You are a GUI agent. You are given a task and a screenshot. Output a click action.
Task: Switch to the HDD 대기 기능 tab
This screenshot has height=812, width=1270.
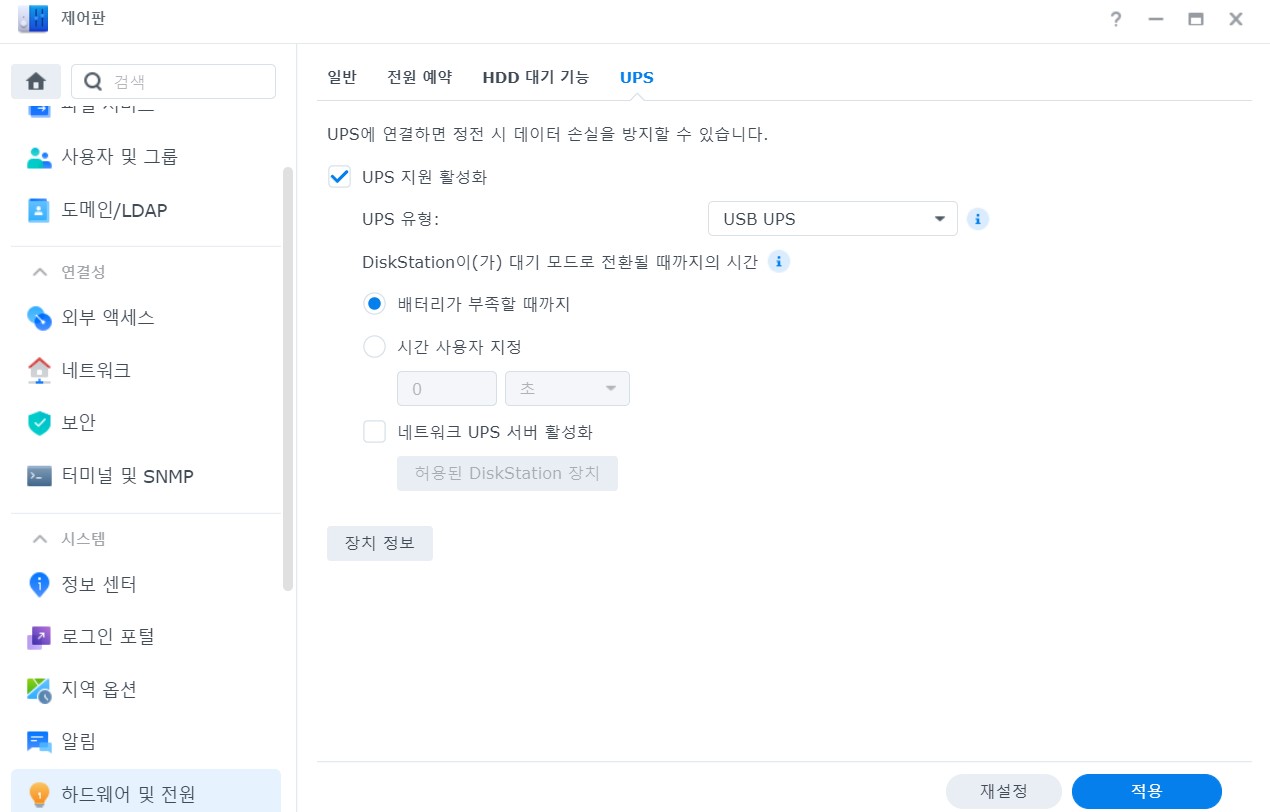click(536, 77)
